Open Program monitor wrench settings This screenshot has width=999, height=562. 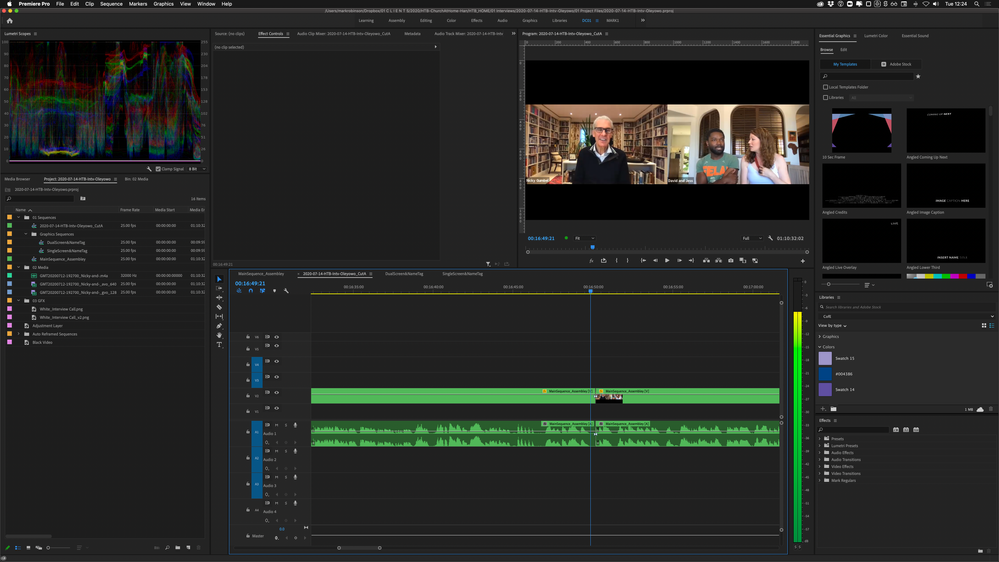coord(770,238)
